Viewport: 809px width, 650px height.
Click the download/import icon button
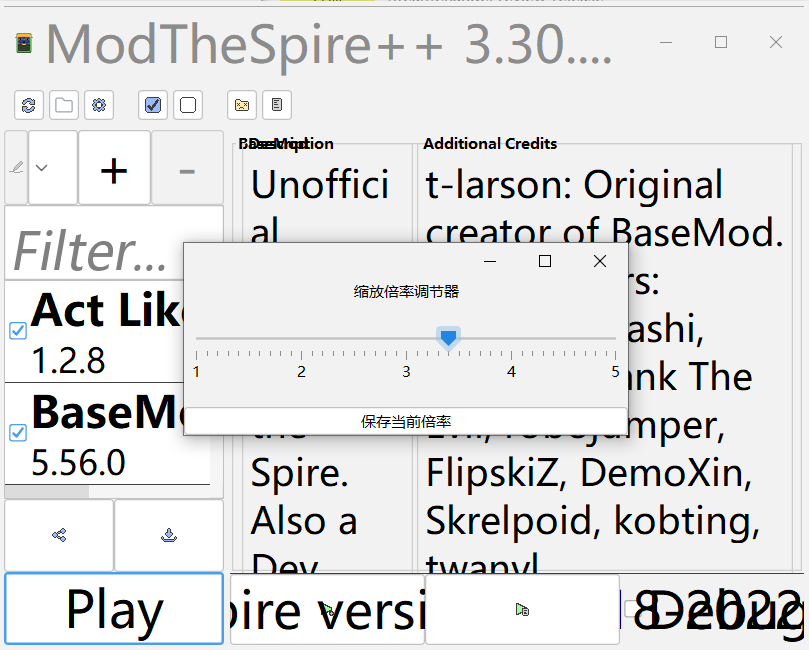(169, 535)
